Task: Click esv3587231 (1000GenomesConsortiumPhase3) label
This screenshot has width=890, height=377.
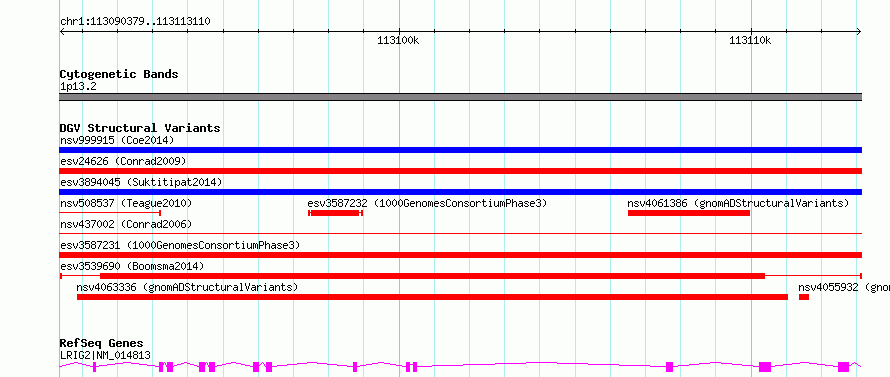Action: point(179,245)
